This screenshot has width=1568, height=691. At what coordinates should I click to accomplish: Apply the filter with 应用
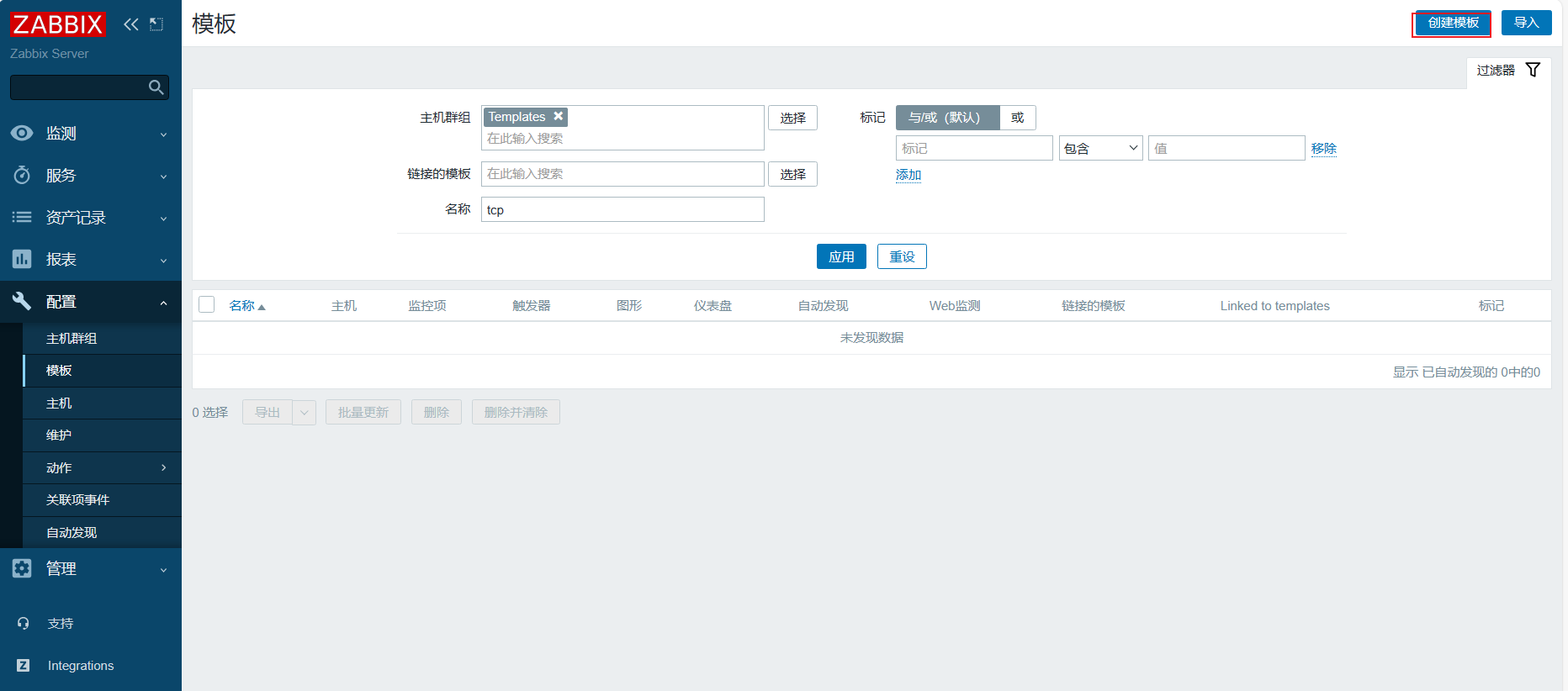tap(841, 256)
